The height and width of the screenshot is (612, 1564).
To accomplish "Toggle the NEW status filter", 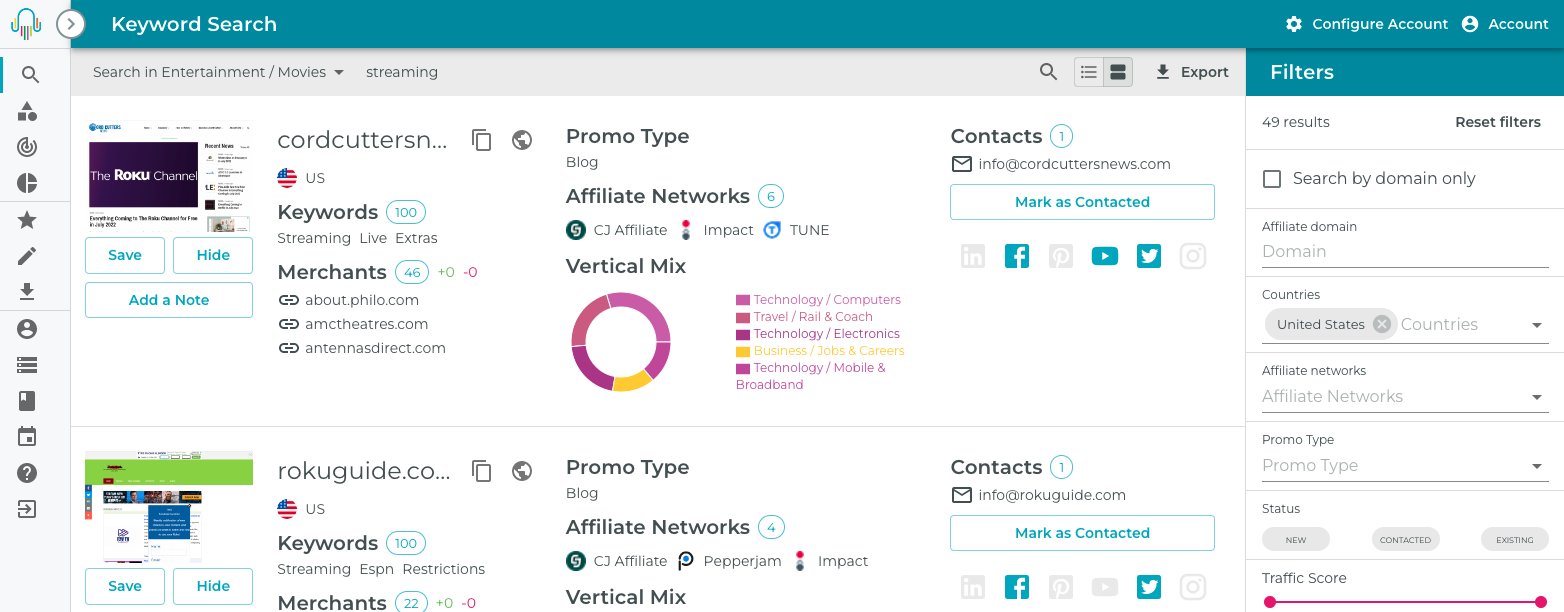I will [1296, 540].
